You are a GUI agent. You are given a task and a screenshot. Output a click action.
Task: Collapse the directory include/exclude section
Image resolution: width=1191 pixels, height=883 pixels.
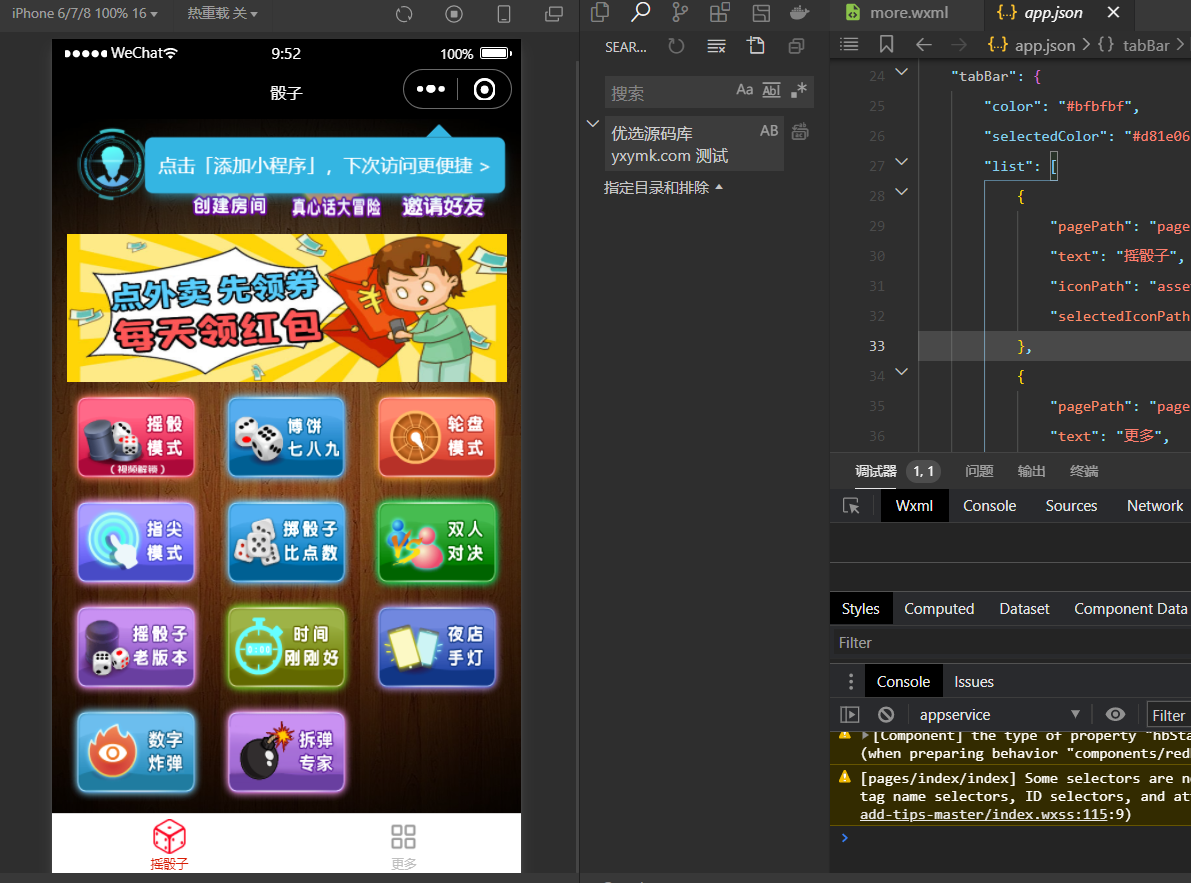[663, 188]
